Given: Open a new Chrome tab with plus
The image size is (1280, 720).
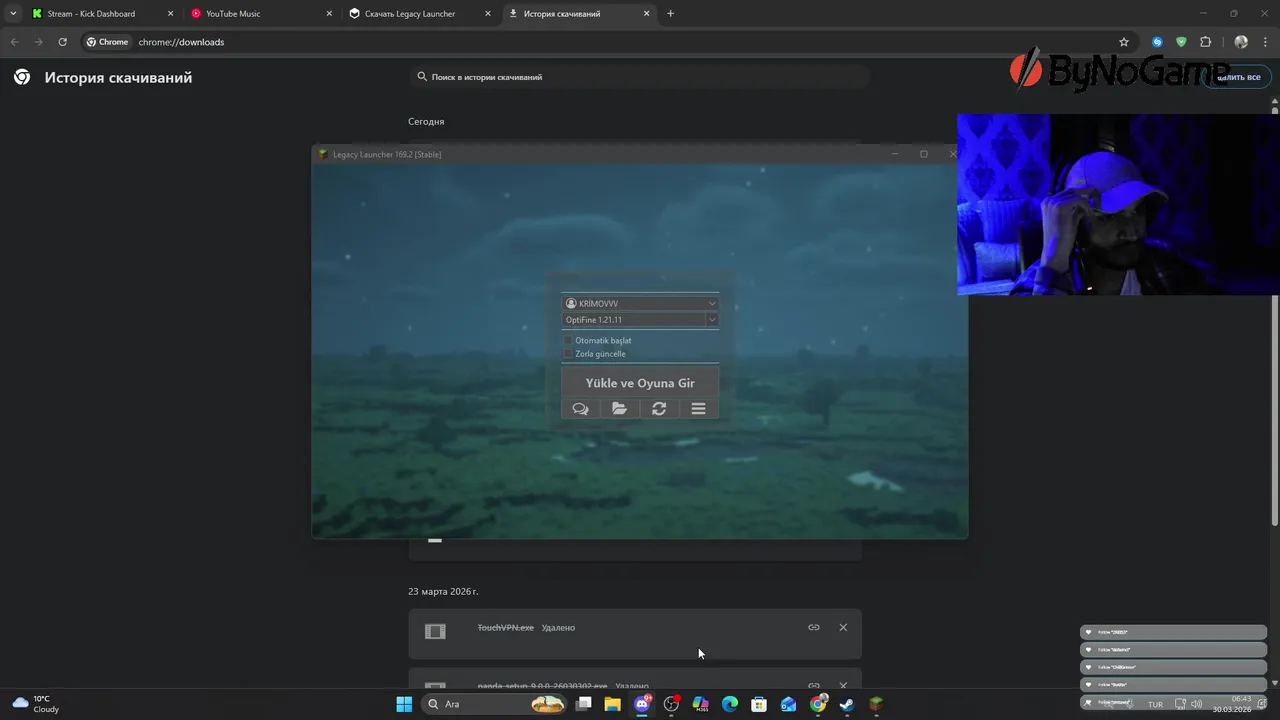Looking at the screenshot, I should click(x=670, y=14).
